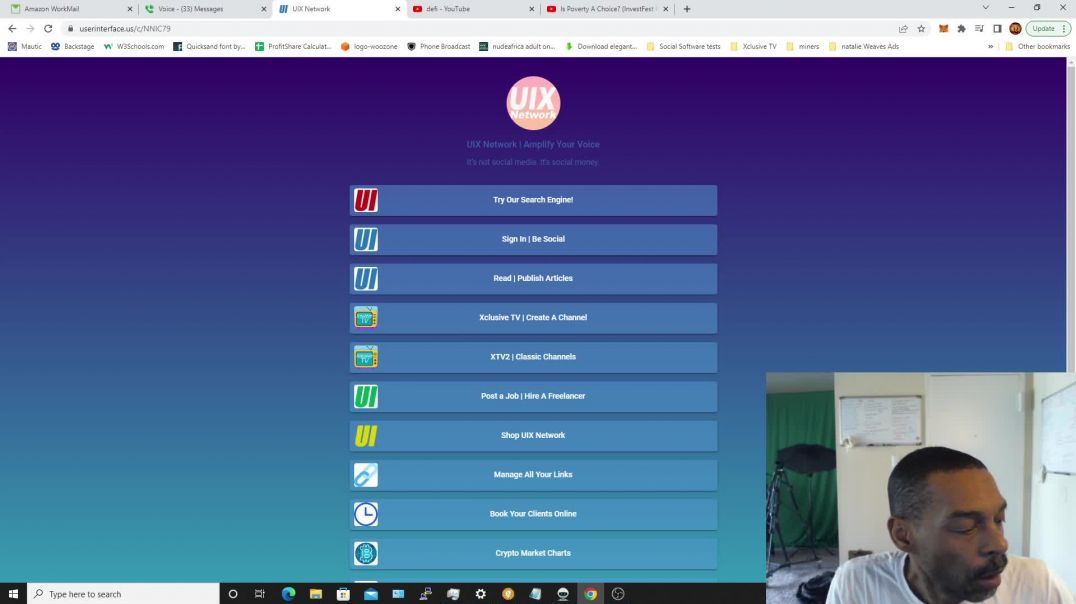This screenshot has width=1076, height=604.
Task: Open the MetaMask fox extension
Action: pos(943,29)
